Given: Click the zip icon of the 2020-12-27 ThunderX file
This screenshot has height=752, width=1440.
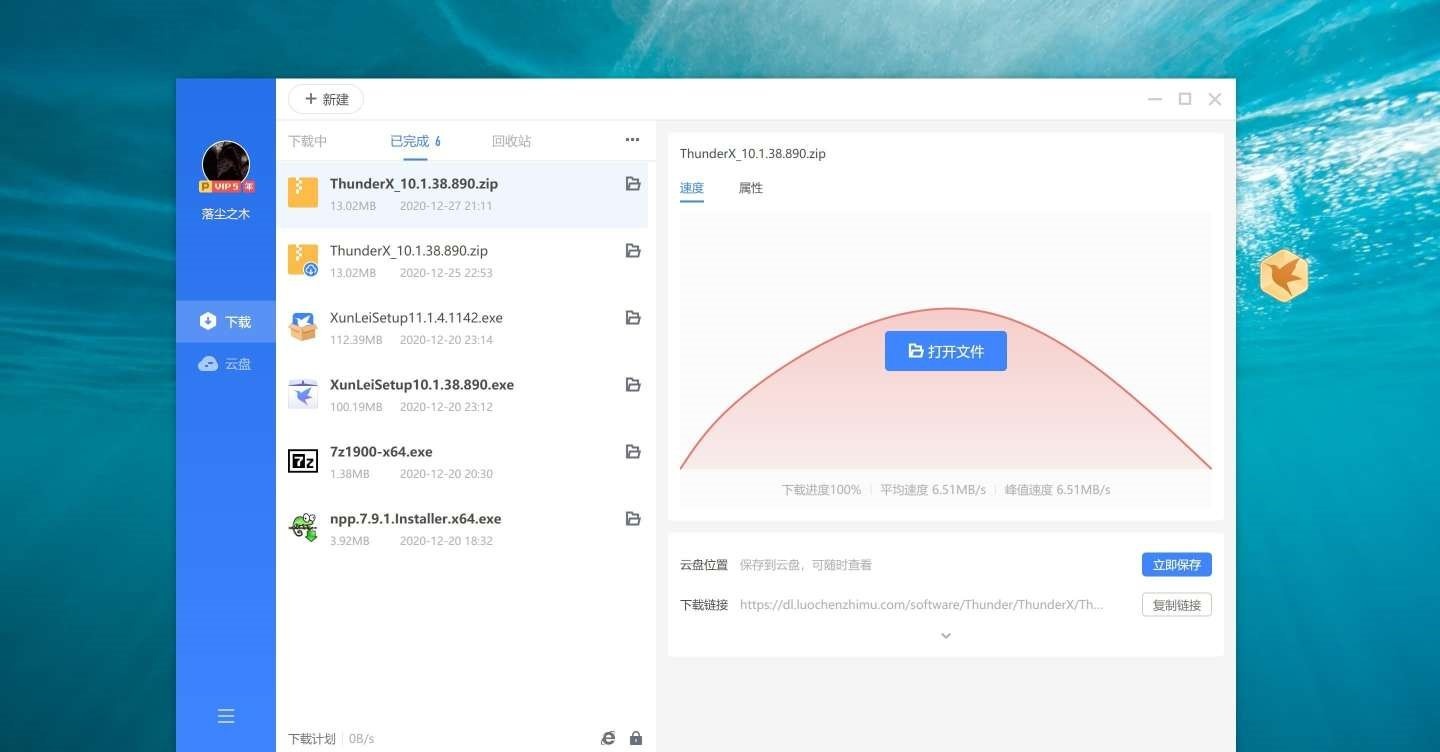Looking at the screenshot, I should coord(303,192).
